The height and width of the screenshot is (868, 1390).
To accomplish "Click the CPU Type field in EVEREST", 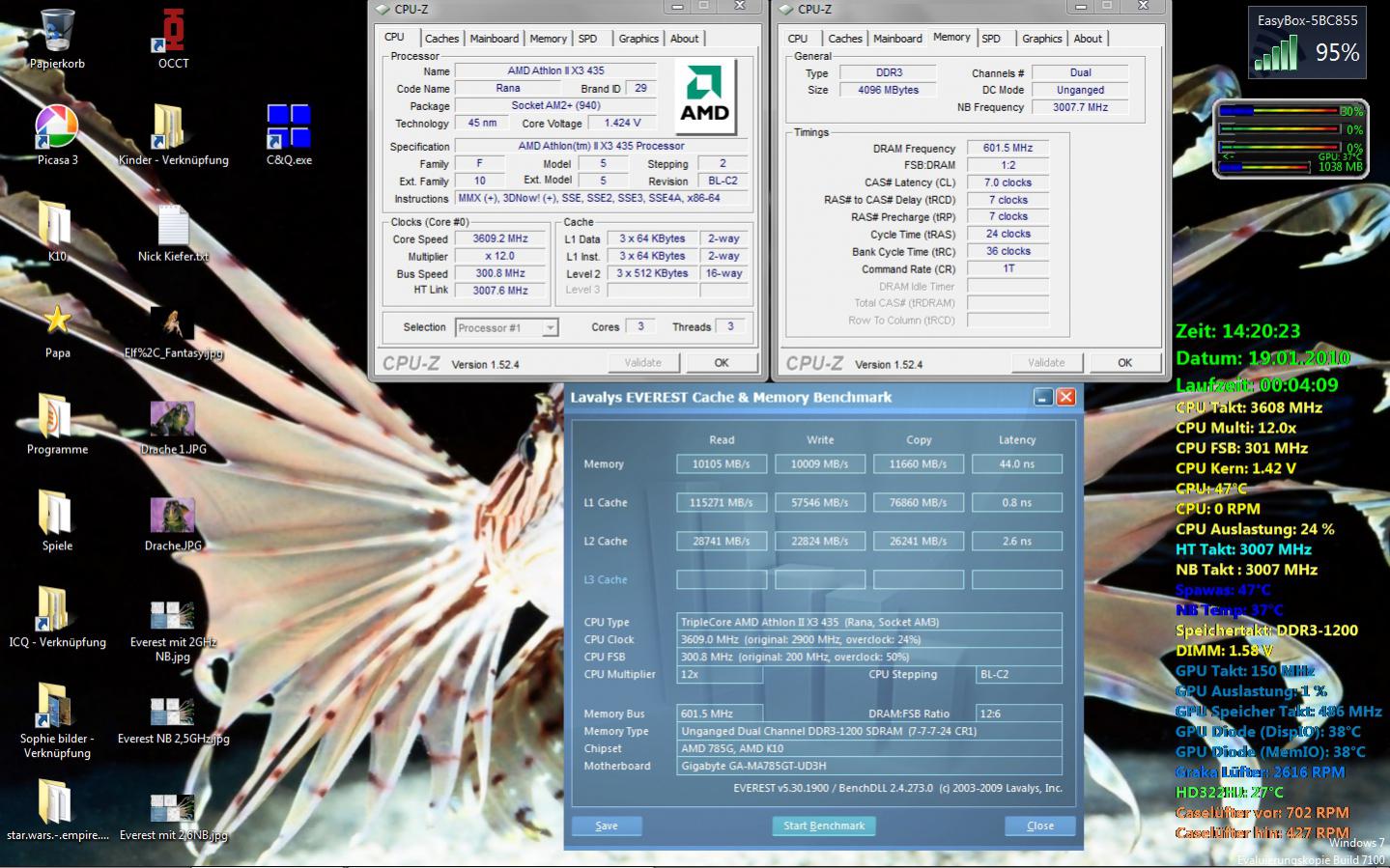I will tap(869, 622).
